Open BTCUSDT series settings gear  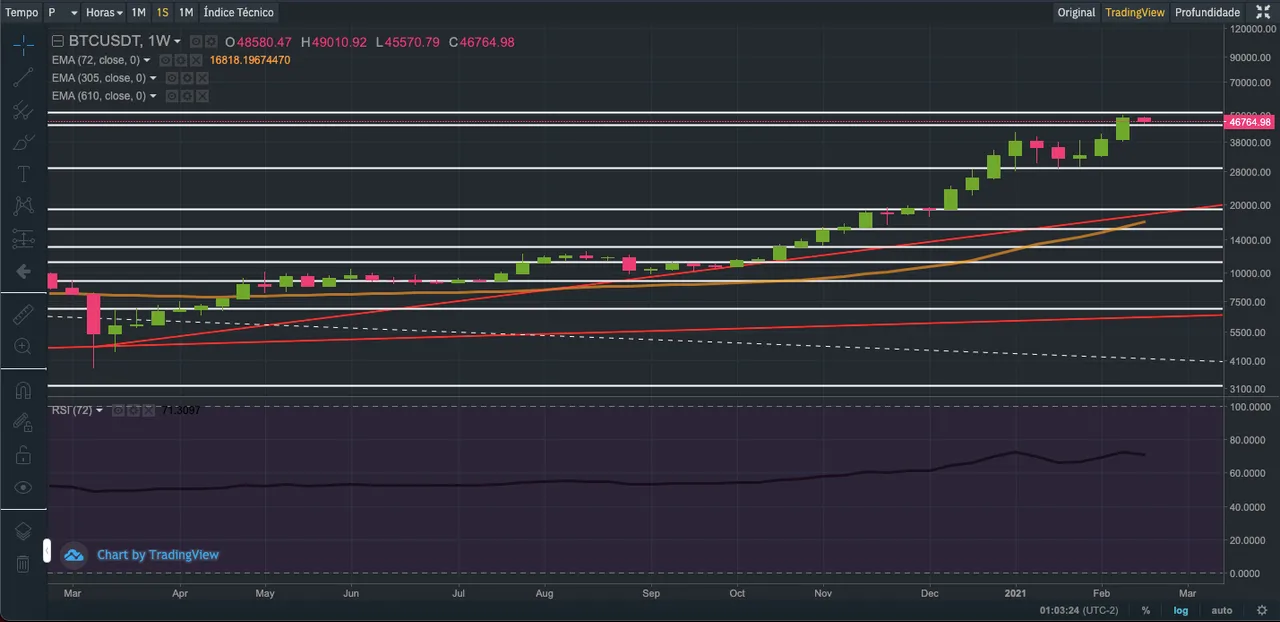211,42
